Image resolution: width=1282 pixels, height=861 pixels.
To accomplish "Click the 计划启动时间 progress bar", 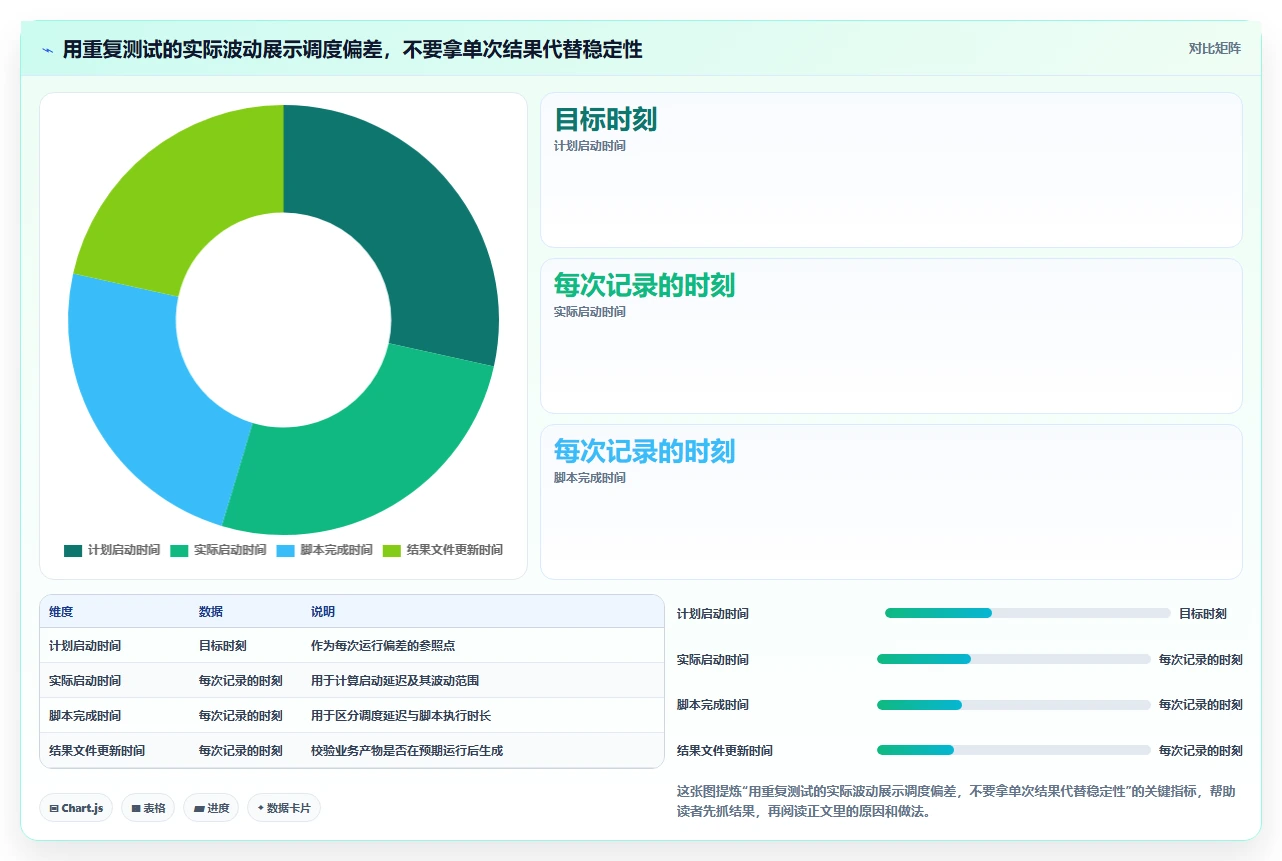I will coord(1027,613).
